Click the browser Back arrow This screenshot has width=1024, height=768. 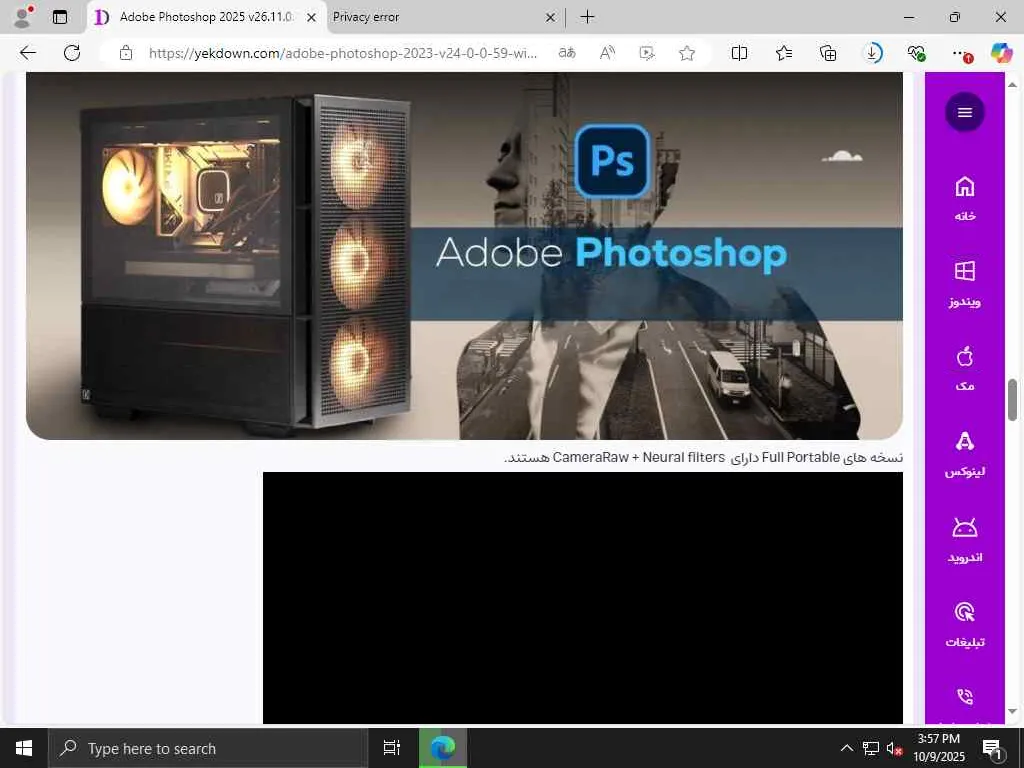tap(27, 53)
